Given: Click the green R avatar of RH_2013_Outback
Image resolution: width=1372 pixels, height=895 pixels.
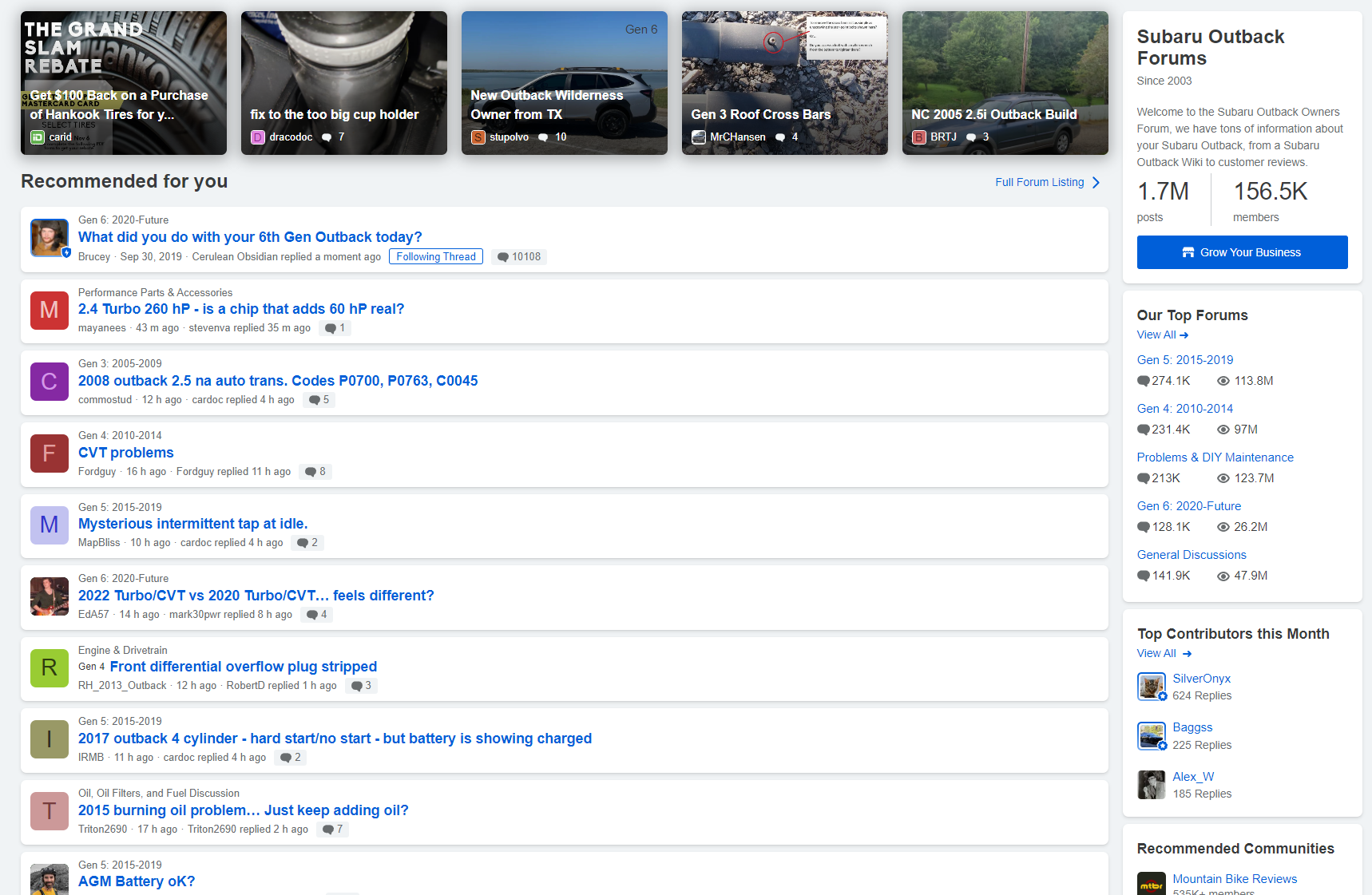Looking at the screenshot, I should [x=50, y=667].
